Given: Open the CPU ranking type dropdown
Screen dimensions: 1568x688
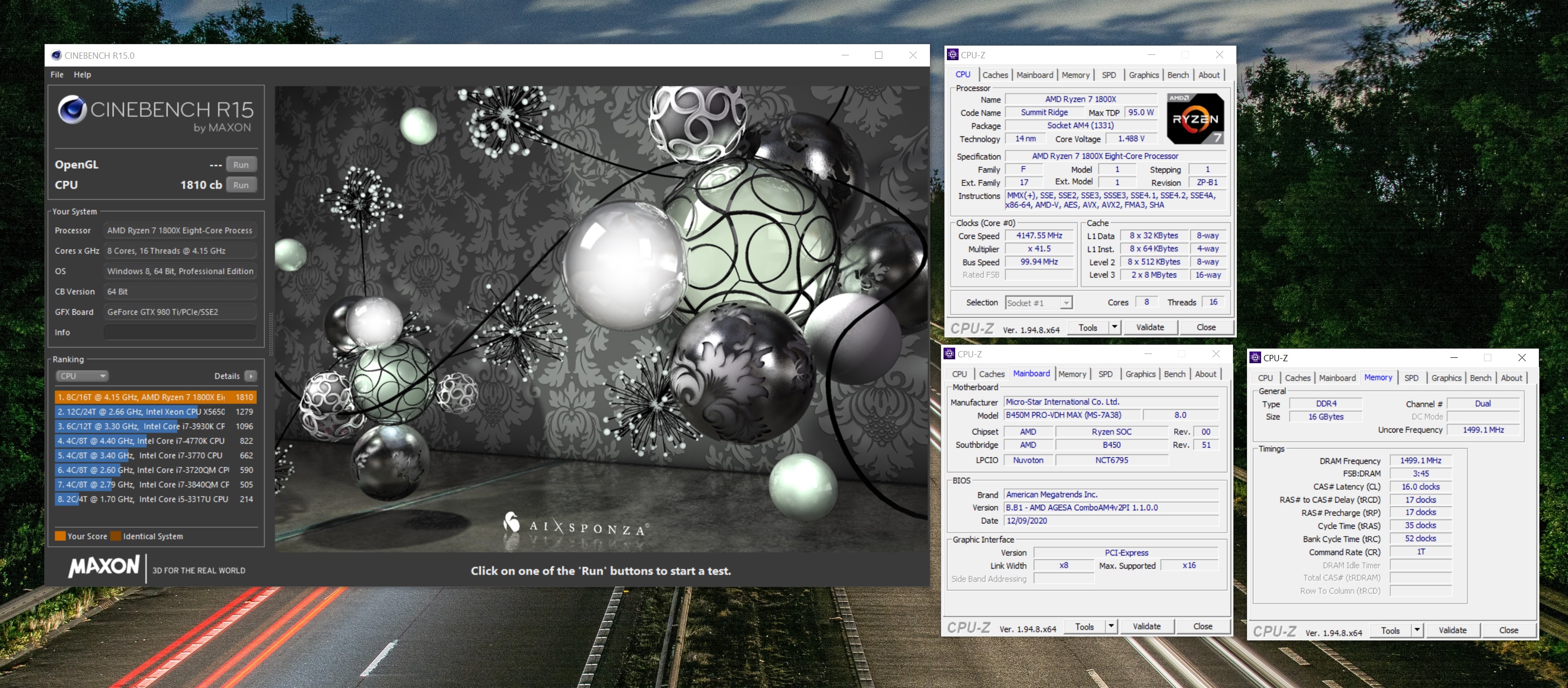Looking at the screenshot, I should click(82, 376).
